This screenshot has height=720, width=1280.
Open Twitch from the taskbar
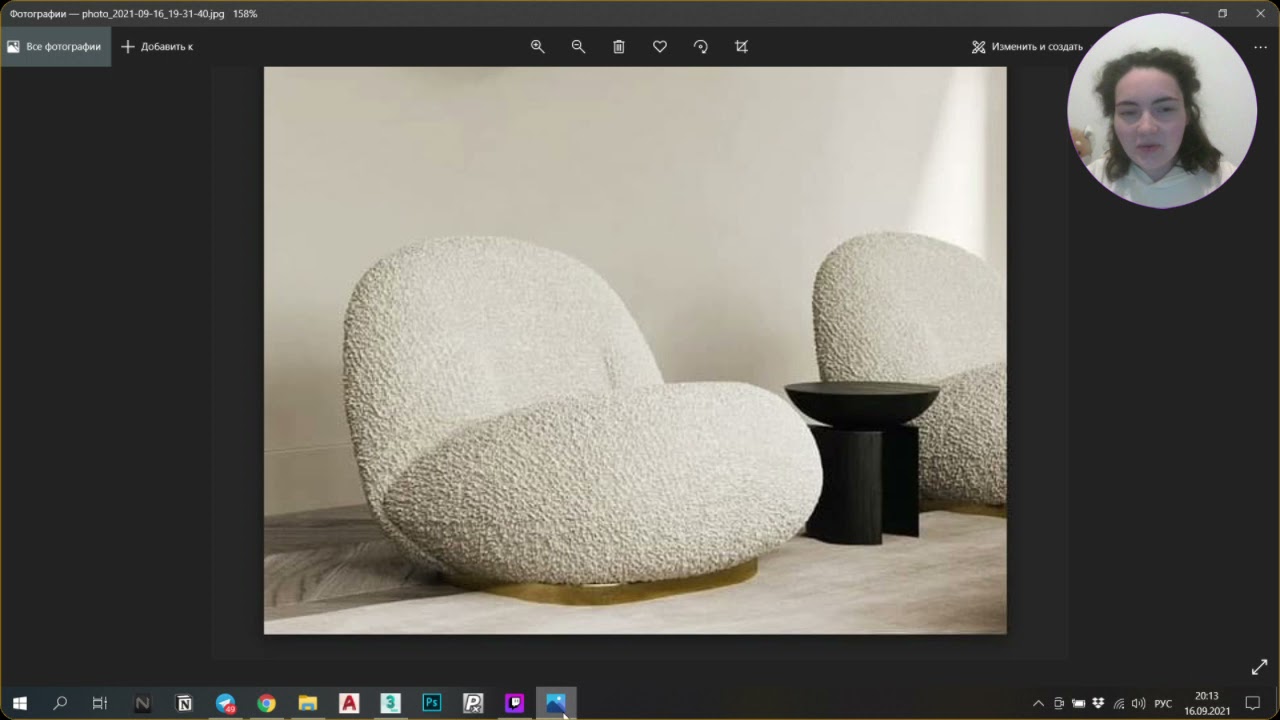(514, 703)
